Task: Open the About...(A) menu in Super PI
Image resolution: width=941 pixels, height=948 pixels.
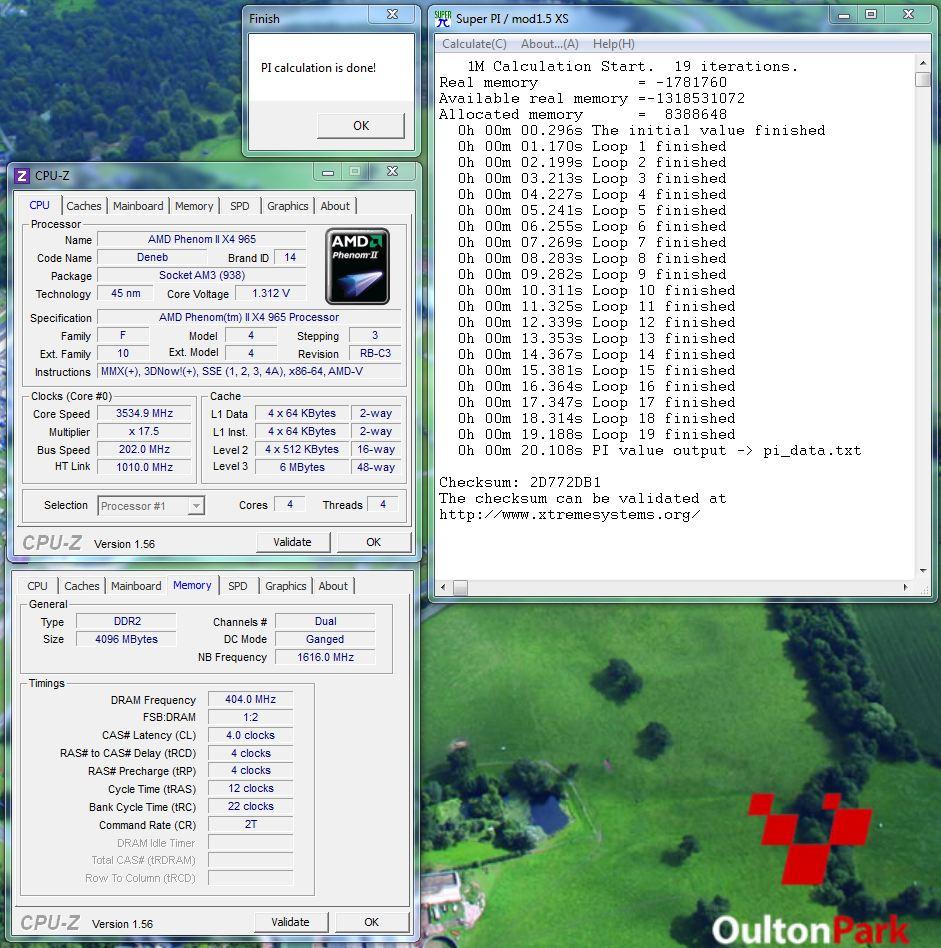Action: click(550, 44)
